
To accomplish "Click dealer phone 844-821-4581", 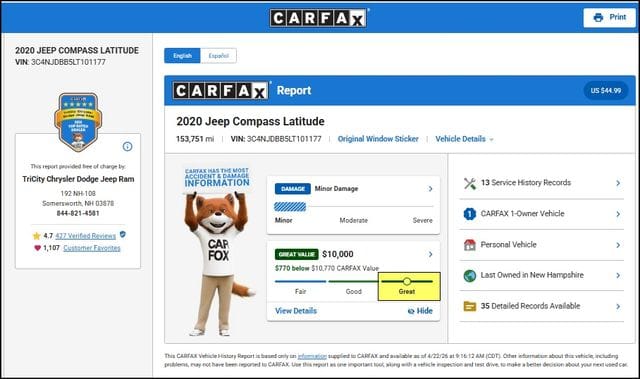I will pyautogui.click(x=78, y=213).
